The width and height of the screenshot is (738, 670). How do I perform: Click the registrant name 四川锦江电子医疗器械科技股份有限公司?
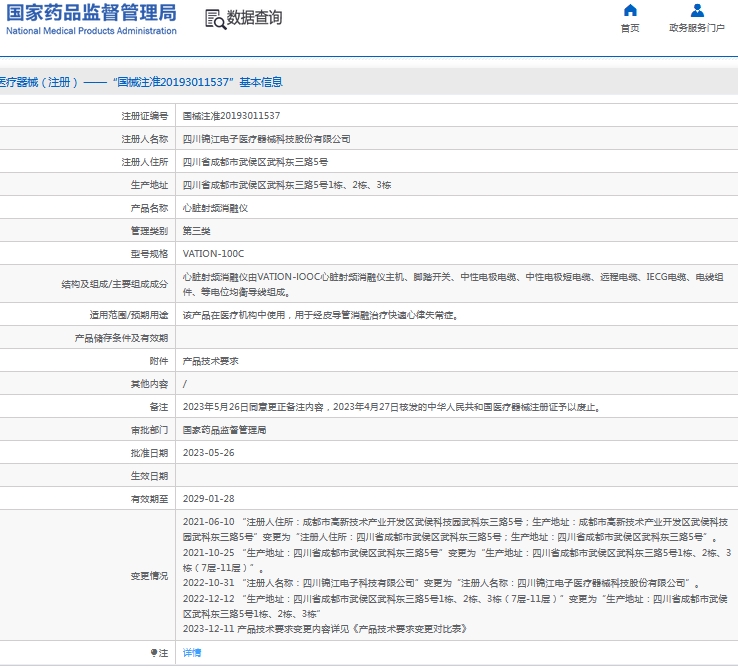[x=266, y=139]
